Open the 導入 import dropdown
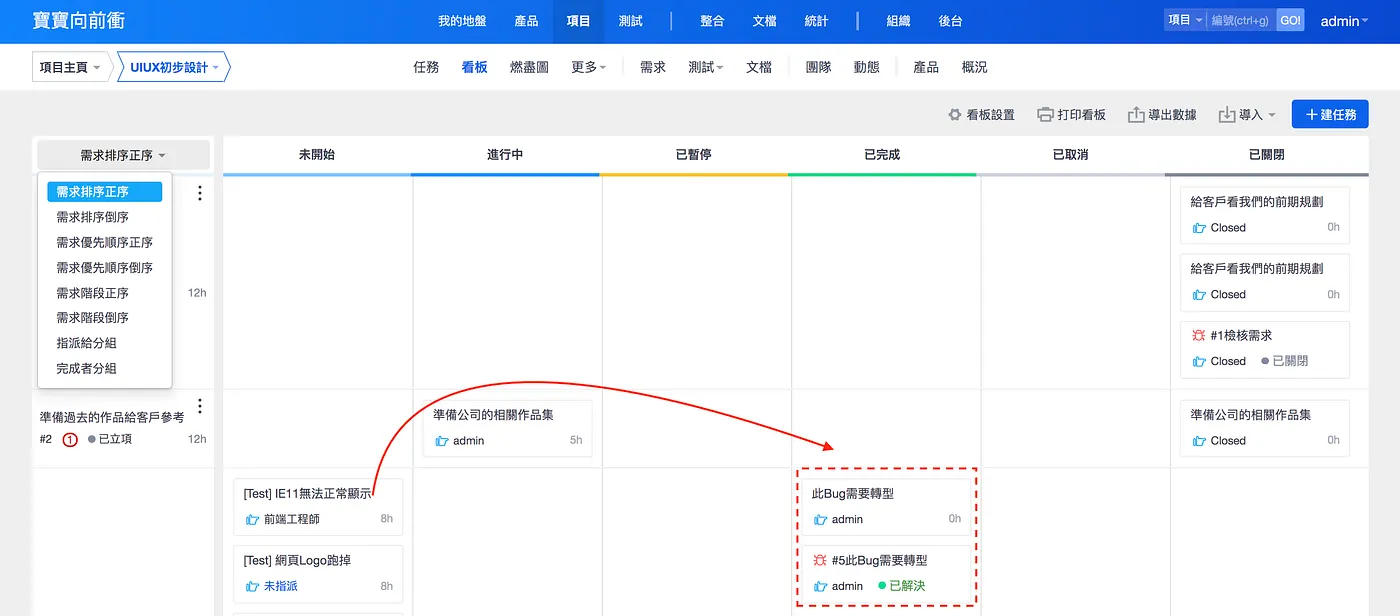The width and height of the screenshot is (1400, 616). click(x=1247, y=115)
